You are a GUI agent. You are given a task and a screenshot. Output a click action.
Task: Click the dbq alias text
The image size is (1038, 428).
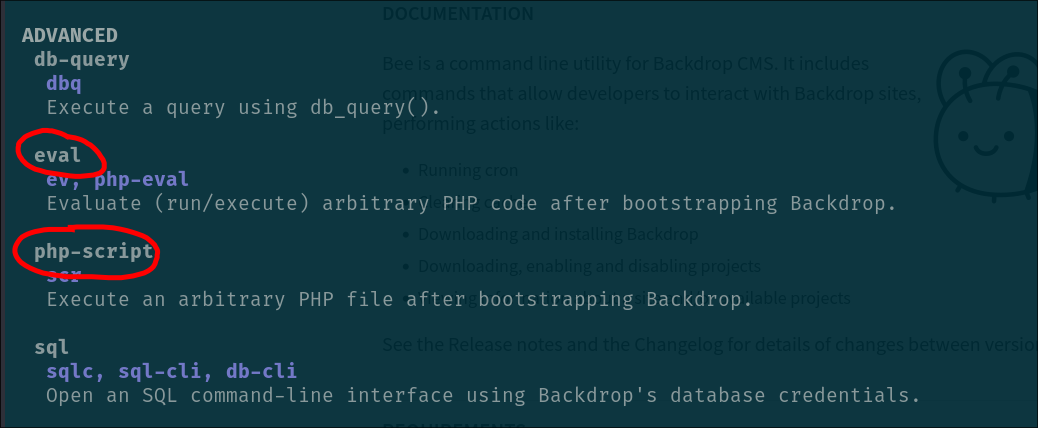click(x=64, y=83)
